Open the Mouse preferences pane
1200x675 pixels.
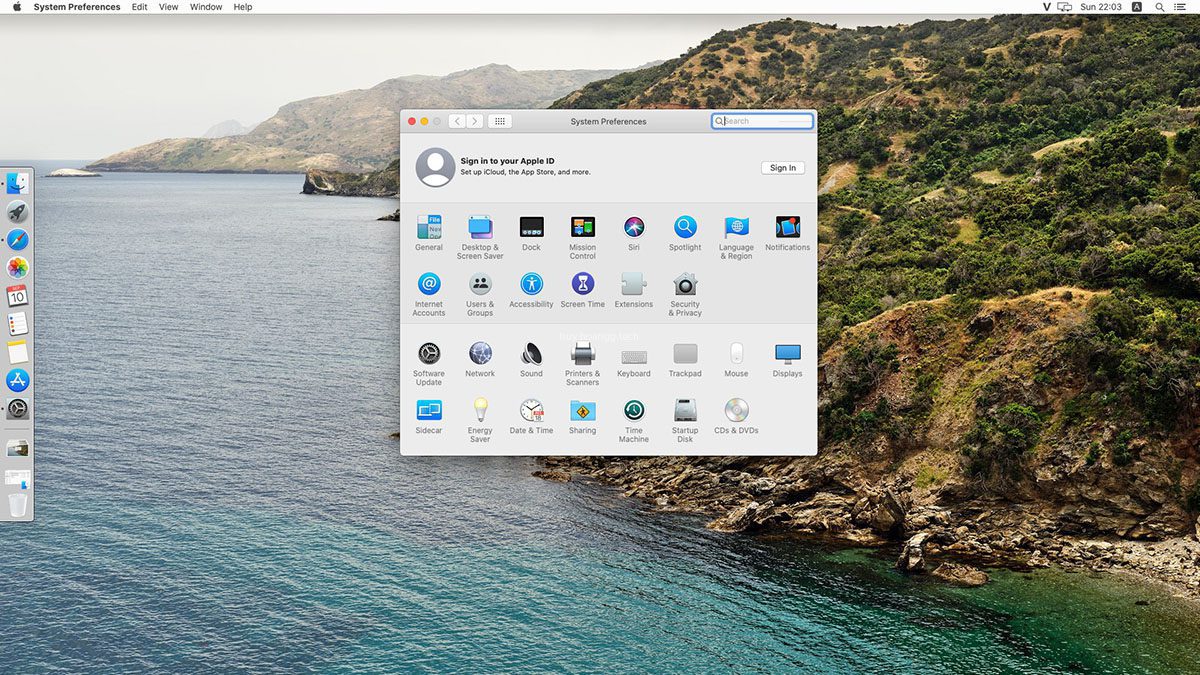coord(736,359)
